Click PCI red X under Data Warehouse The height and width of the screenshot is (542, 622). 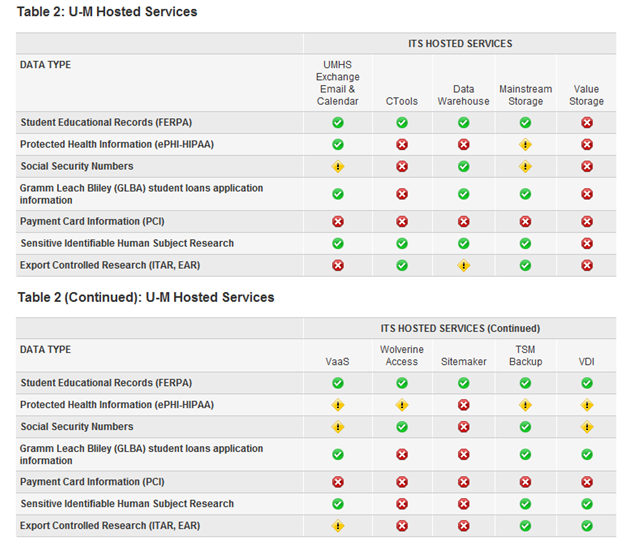pos(463,221)
